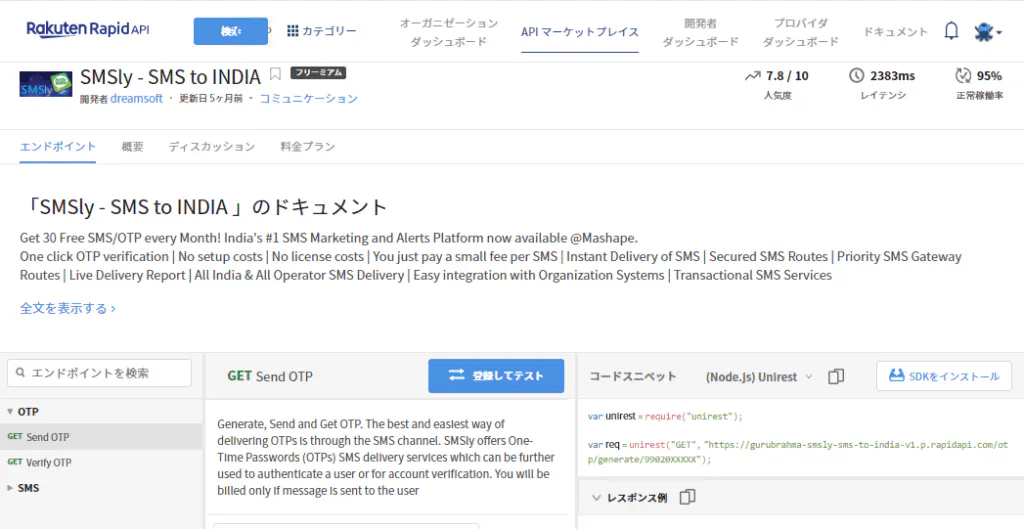Click the SMSly - SMS to INDIA title
Viewport: 1024px width, 529px height.
170,77
